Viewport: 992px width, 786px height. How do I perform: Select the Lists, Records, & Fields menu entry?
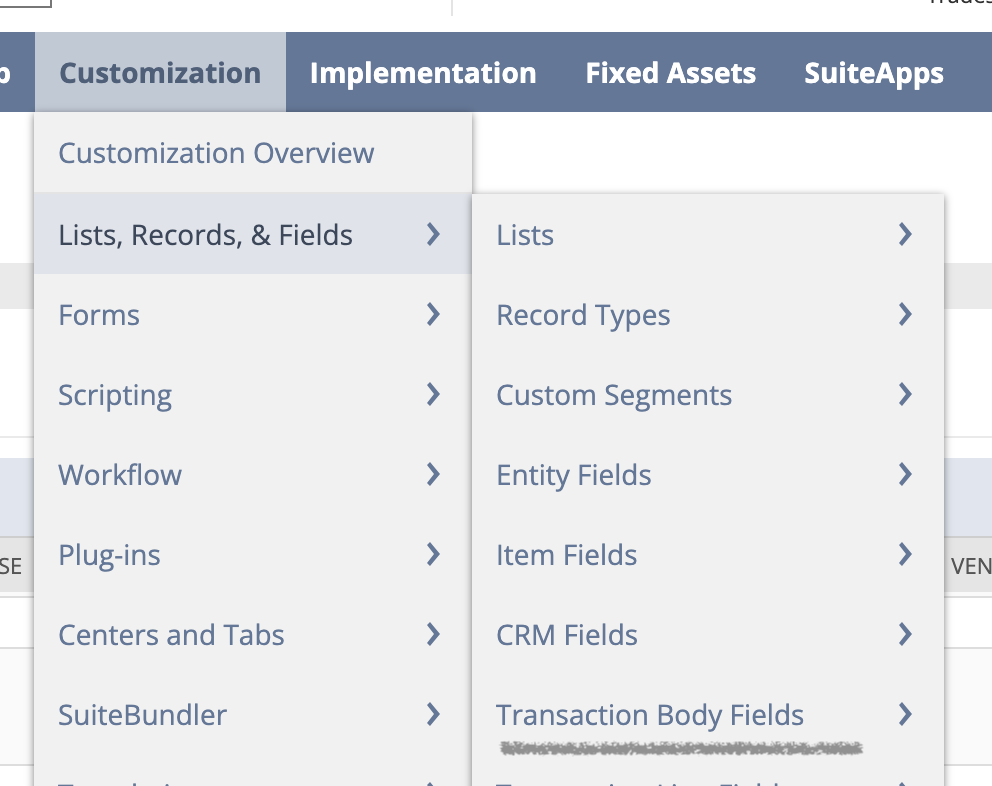pos(253,234)
